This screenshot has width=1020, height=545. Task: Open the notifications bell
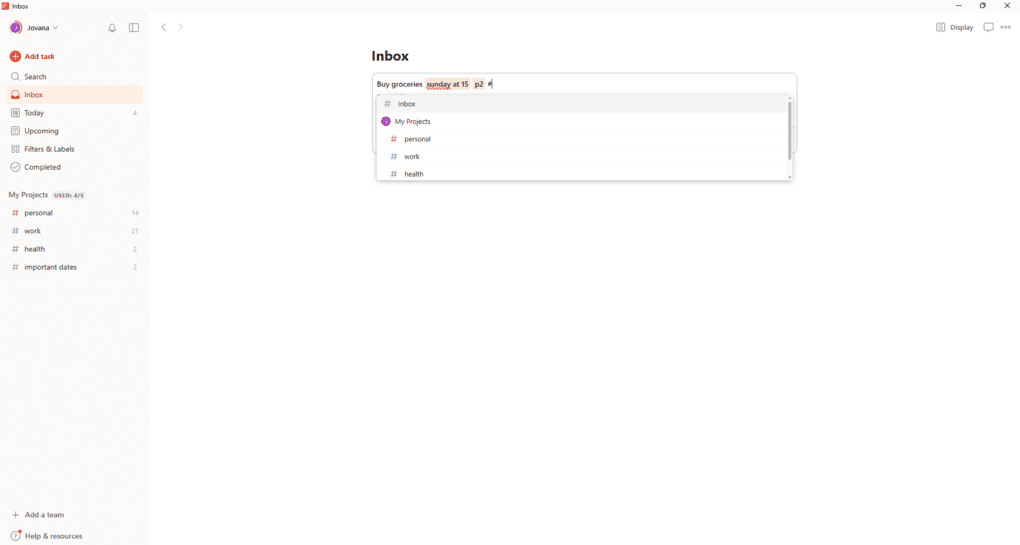[x=112, y=28]
